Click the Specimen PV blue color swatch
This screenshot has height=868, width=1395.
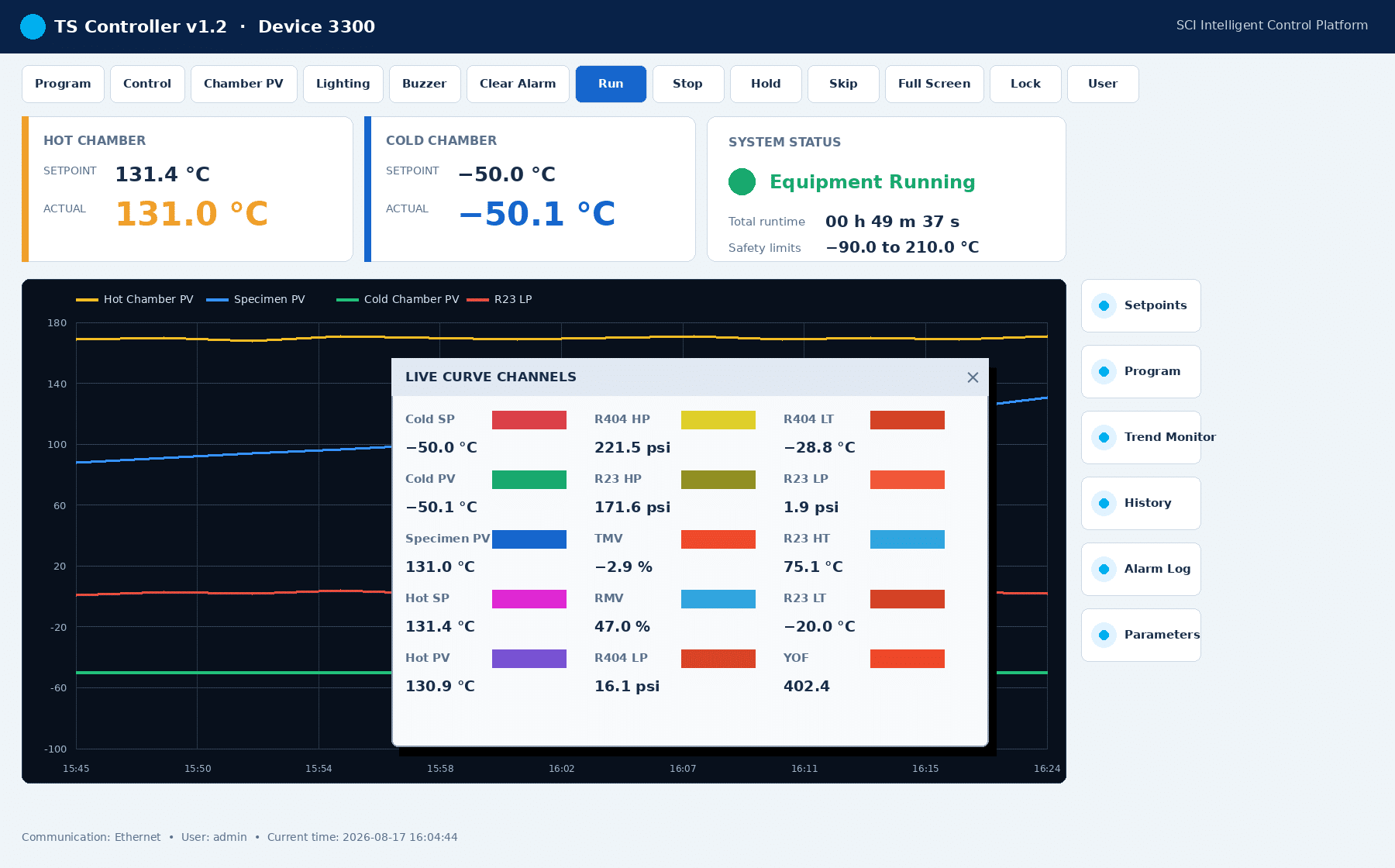529,539
